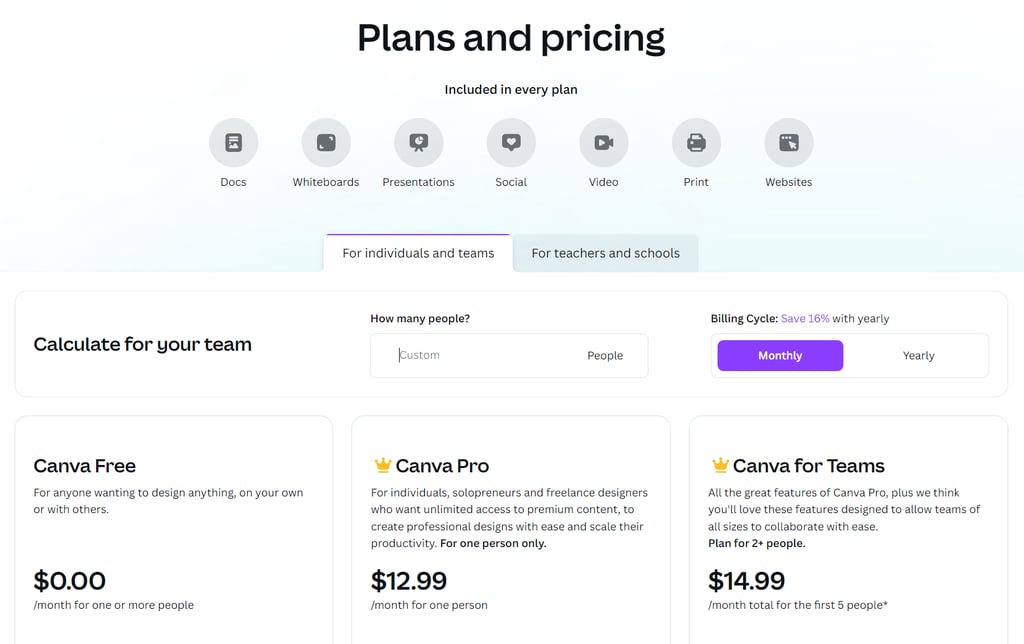This screenshot has height=644, width=1024.
Task: Click the Social heart icon
Action: 511,143
